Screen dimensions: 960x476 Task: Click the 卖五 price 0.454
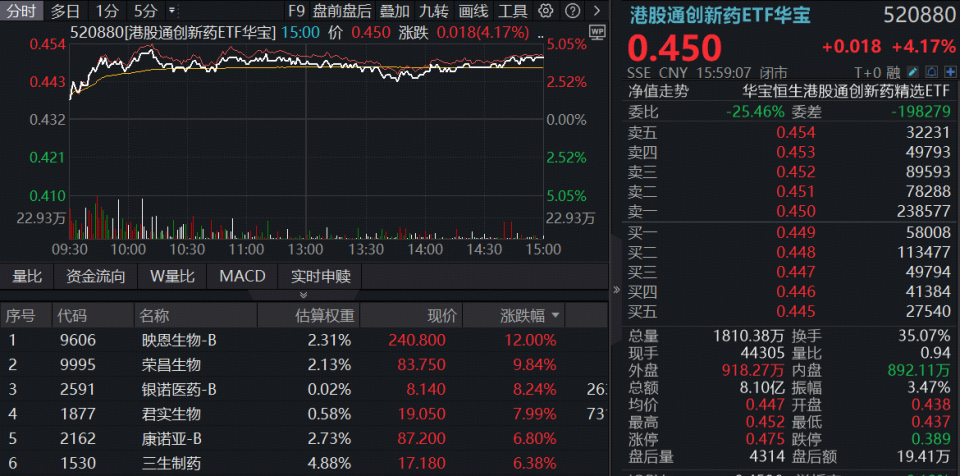(x=796, y=132)
